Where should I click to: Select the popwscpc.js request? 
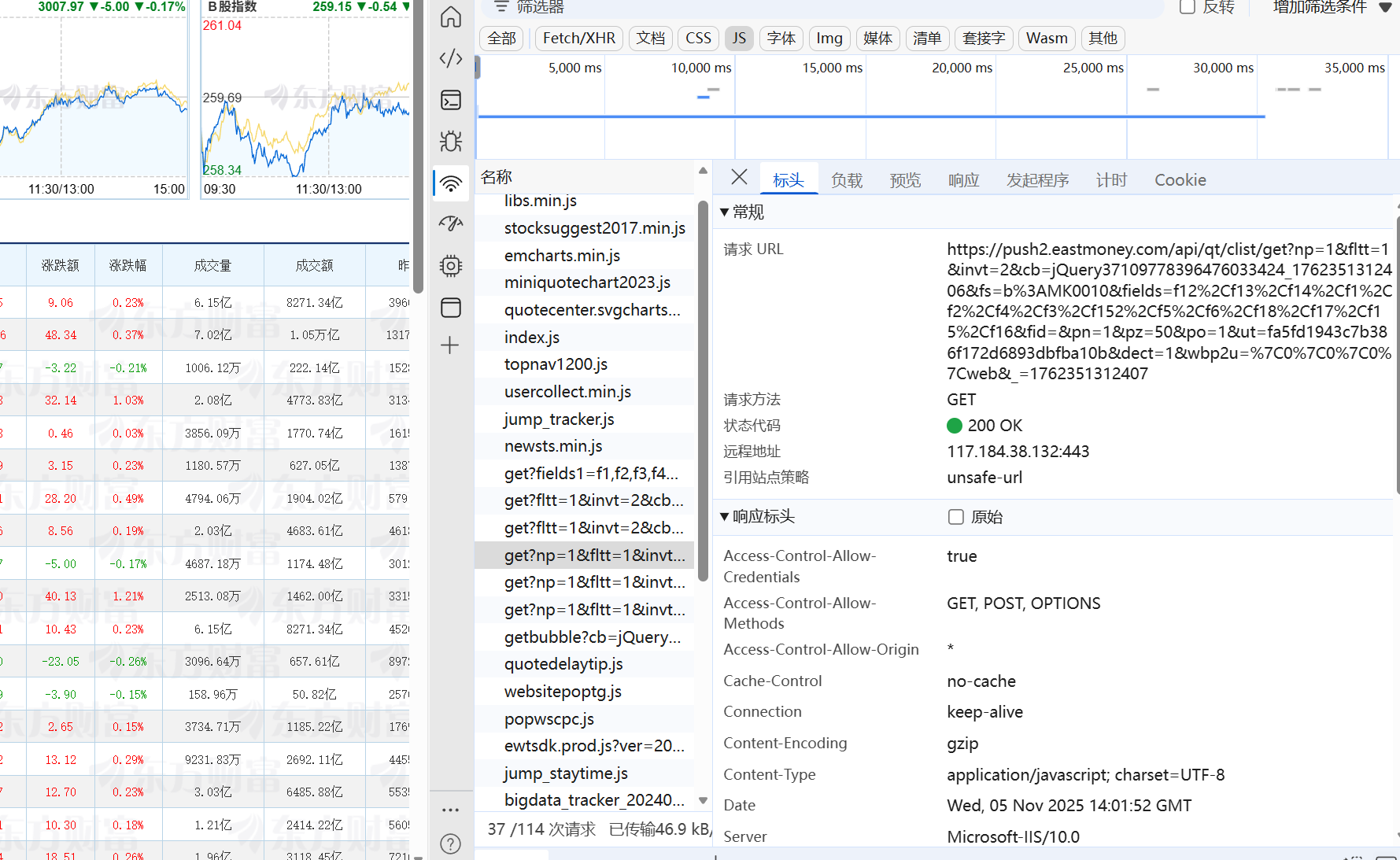click(585, 719)
